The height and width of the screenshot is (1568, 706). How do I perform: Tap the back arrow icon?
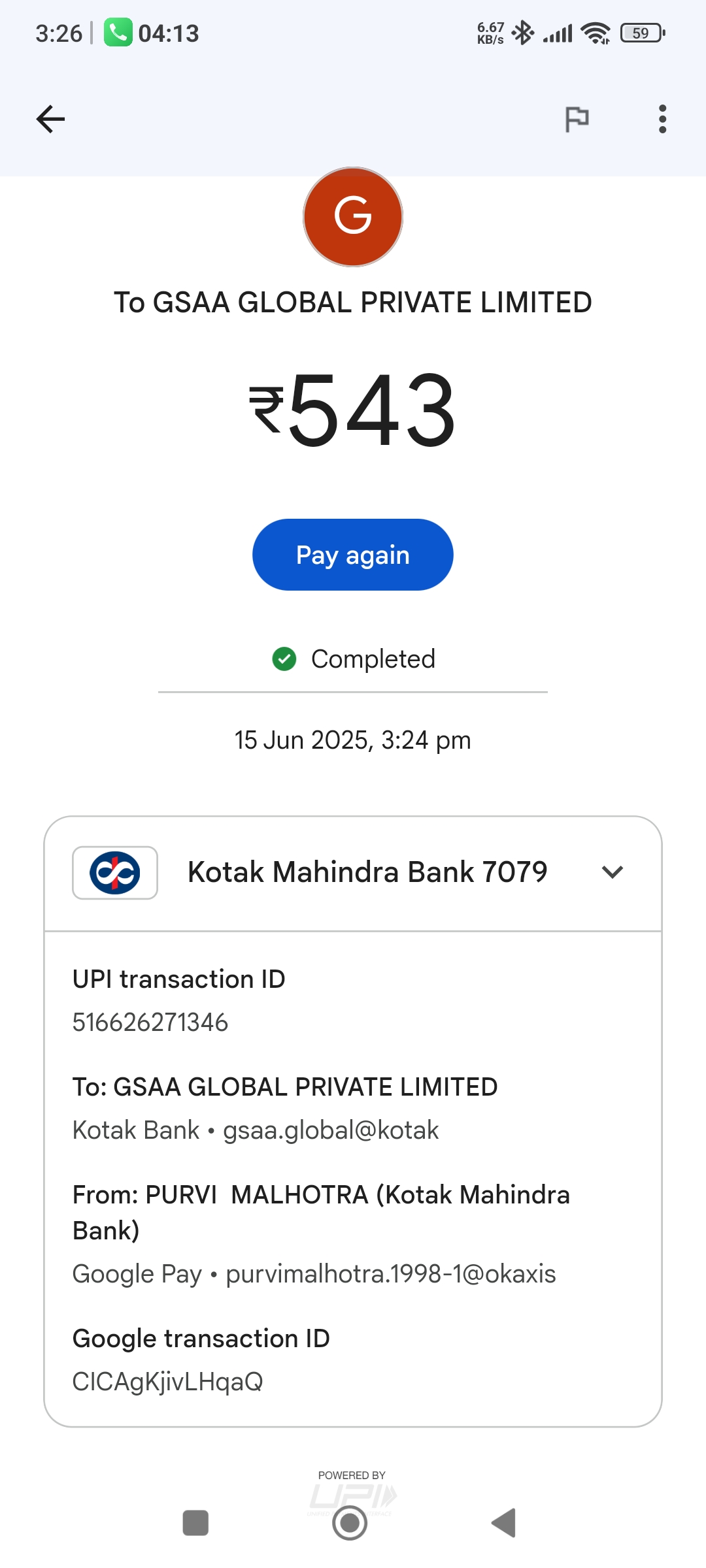pos(50,119)
